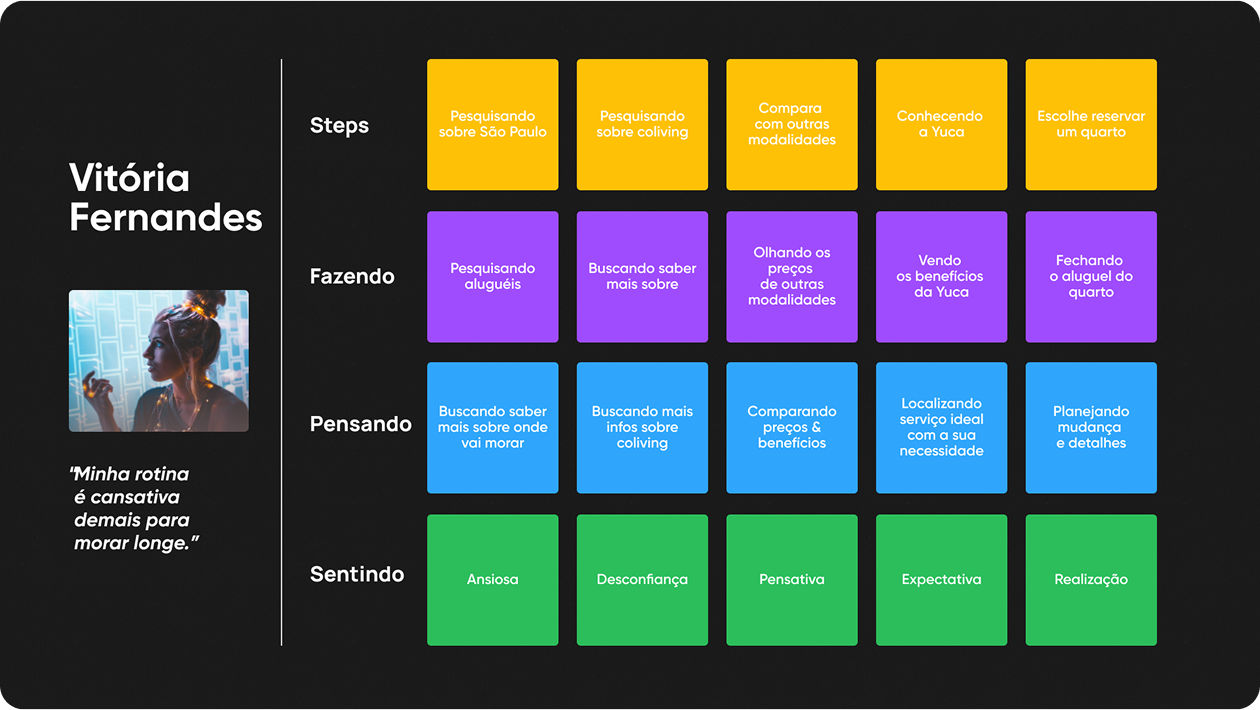Click the Pensando row label
The image size is (1260, 710).
(360, 424)
